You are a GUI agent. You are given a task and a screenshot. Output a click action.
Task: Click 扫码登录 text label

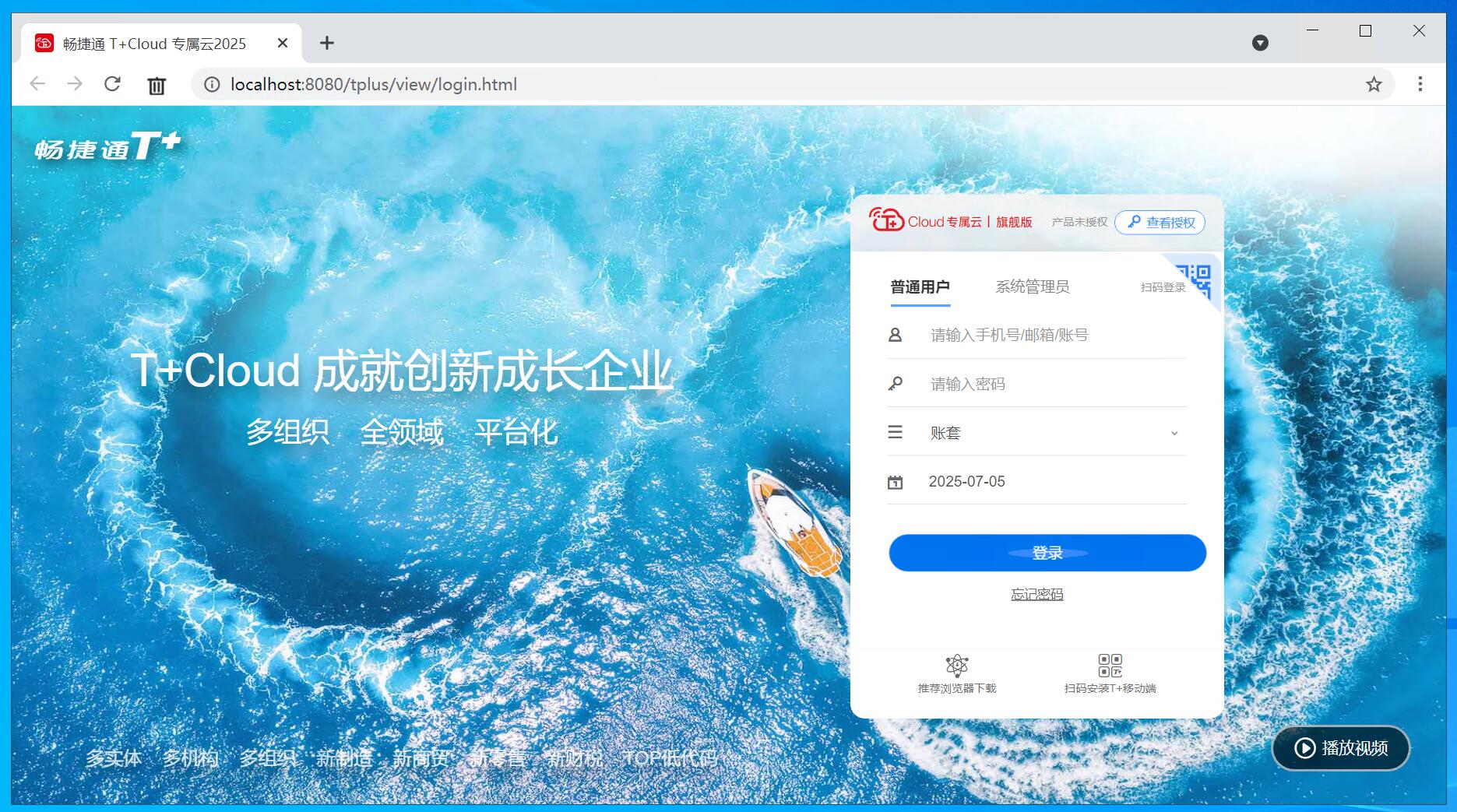(1163, 287)
